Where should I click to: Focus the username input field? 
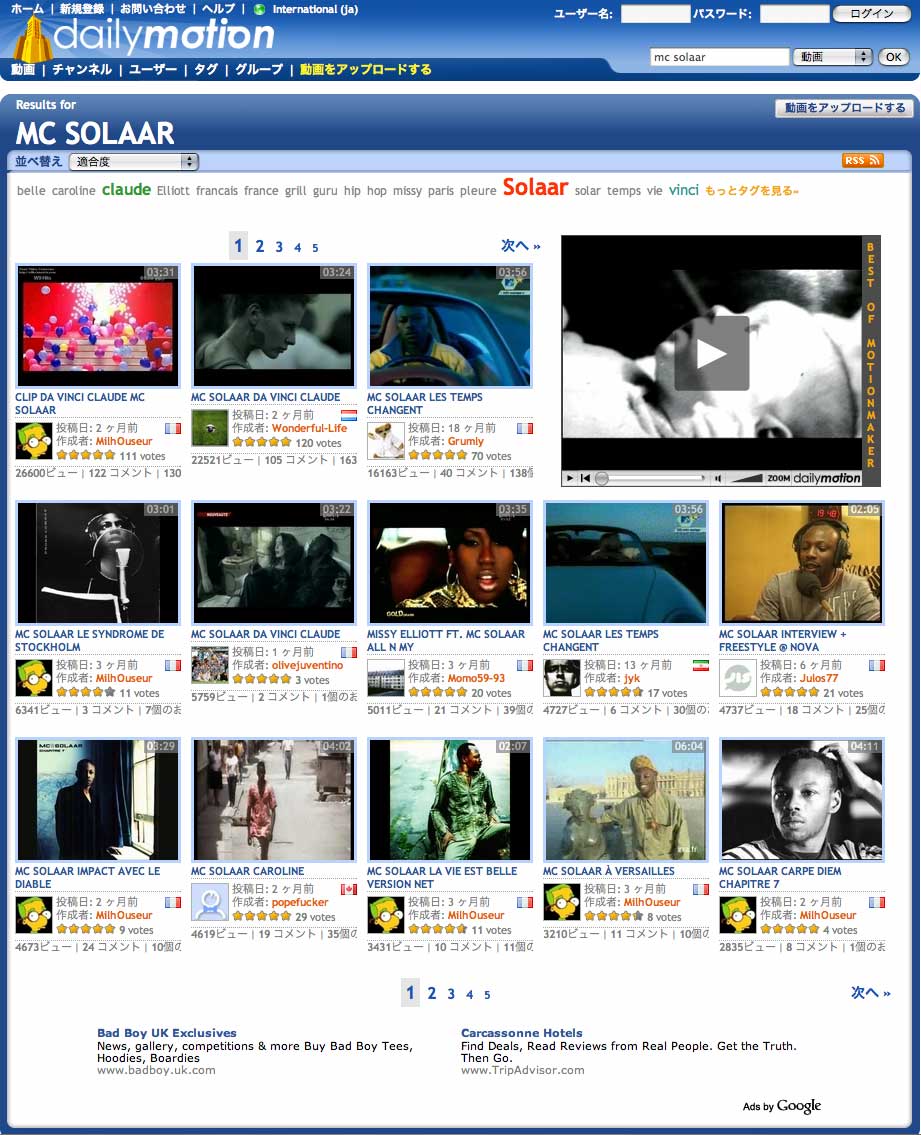655,13
